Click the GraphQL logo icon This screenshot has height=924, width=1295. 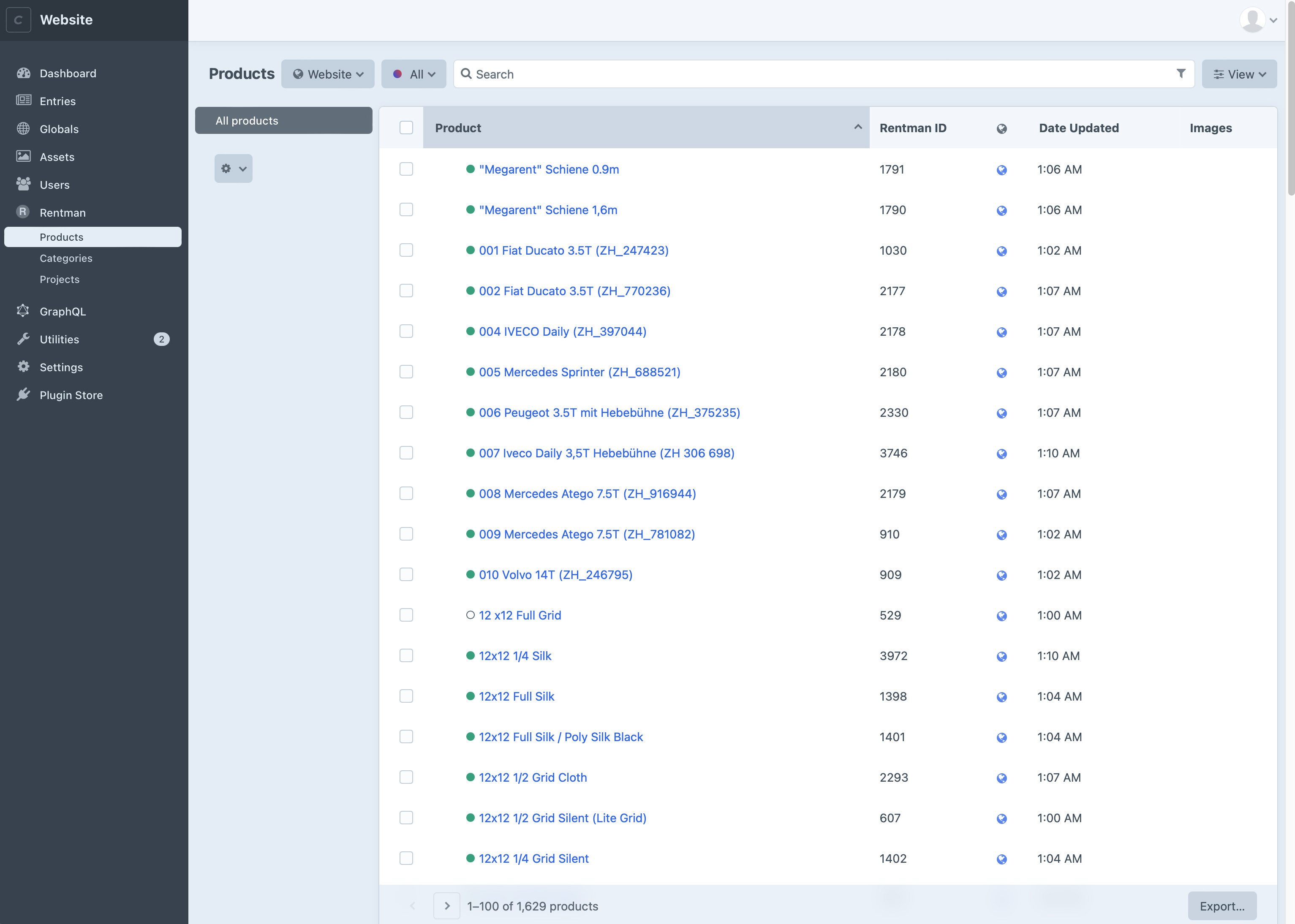23,311
